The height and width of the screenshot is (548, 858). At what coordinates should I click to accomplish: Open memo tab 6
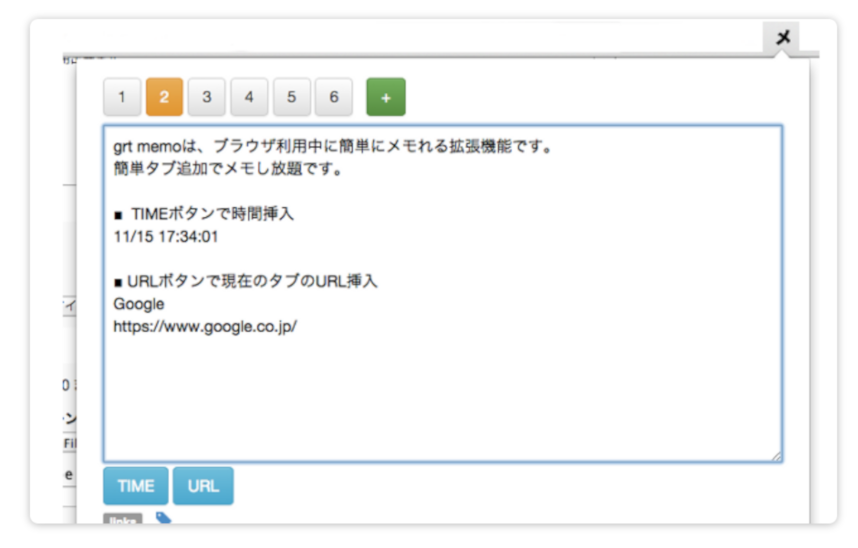point(334,97)
